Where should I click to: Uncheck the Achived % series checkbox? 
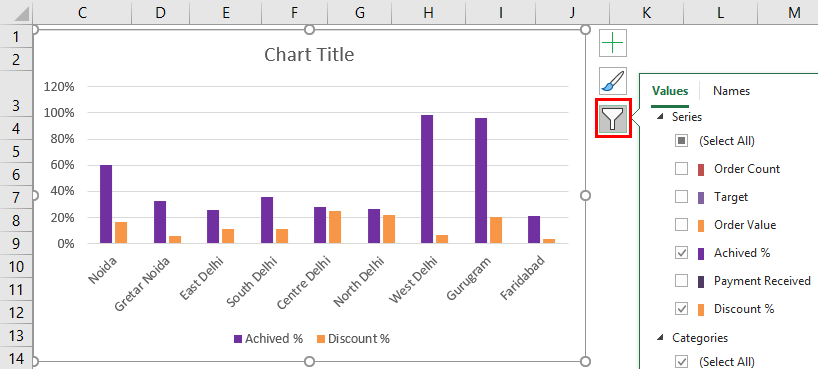click(681, 253)
